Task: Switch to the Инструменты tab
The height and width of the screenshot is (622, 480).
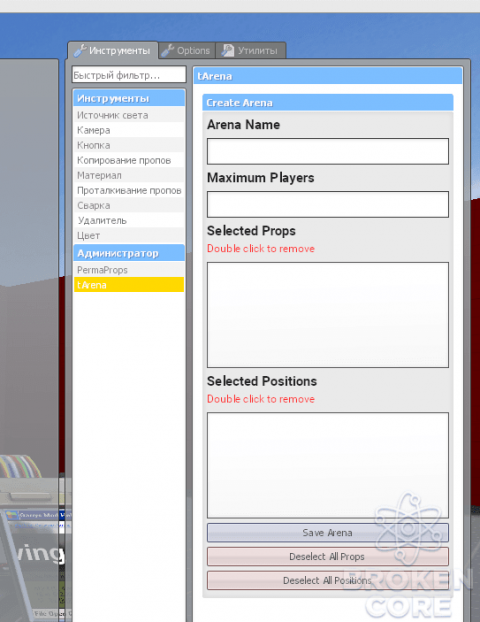Action: [113, 50]
